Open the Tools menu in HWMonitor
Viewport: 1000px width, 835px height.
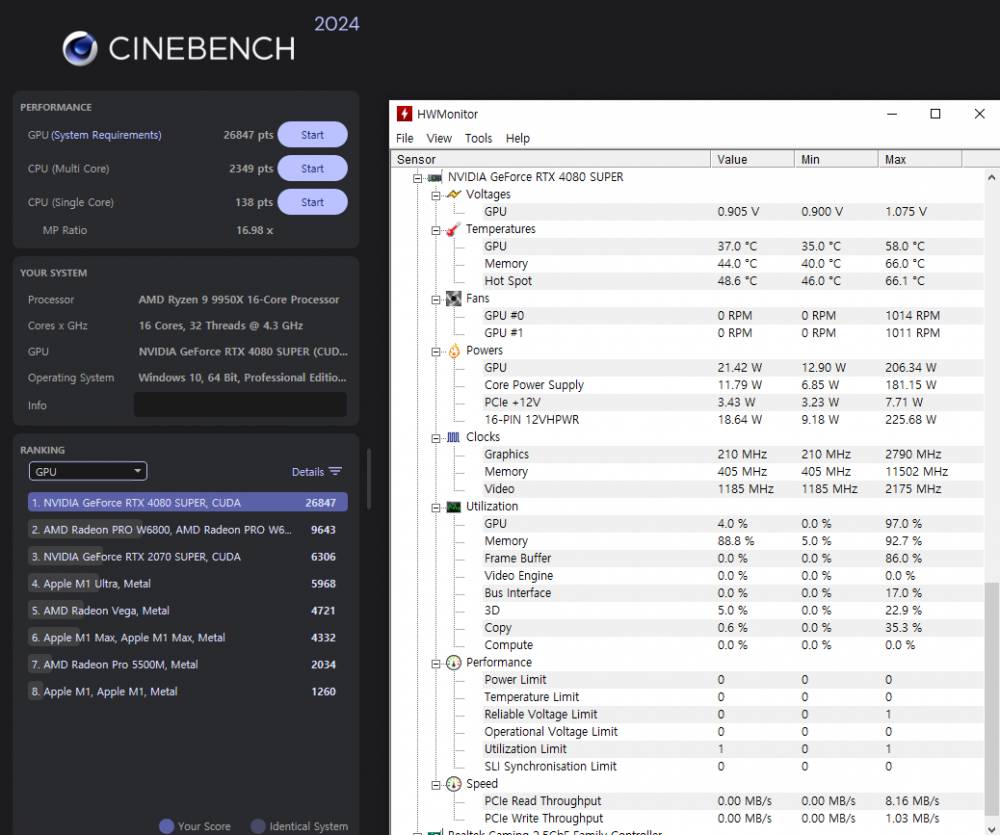pos(478,138)
